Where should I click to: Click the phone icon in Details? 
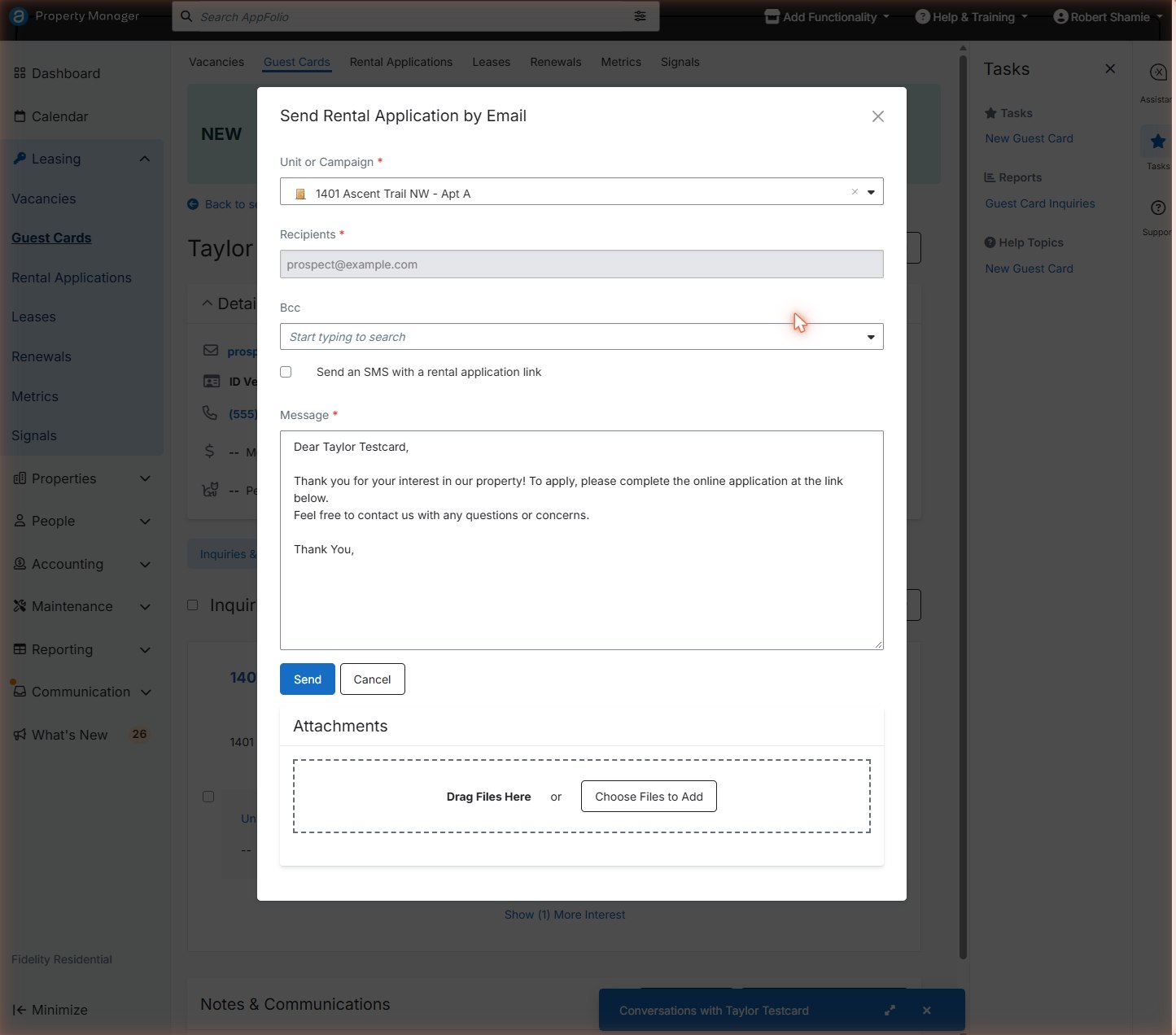(210, 413)
